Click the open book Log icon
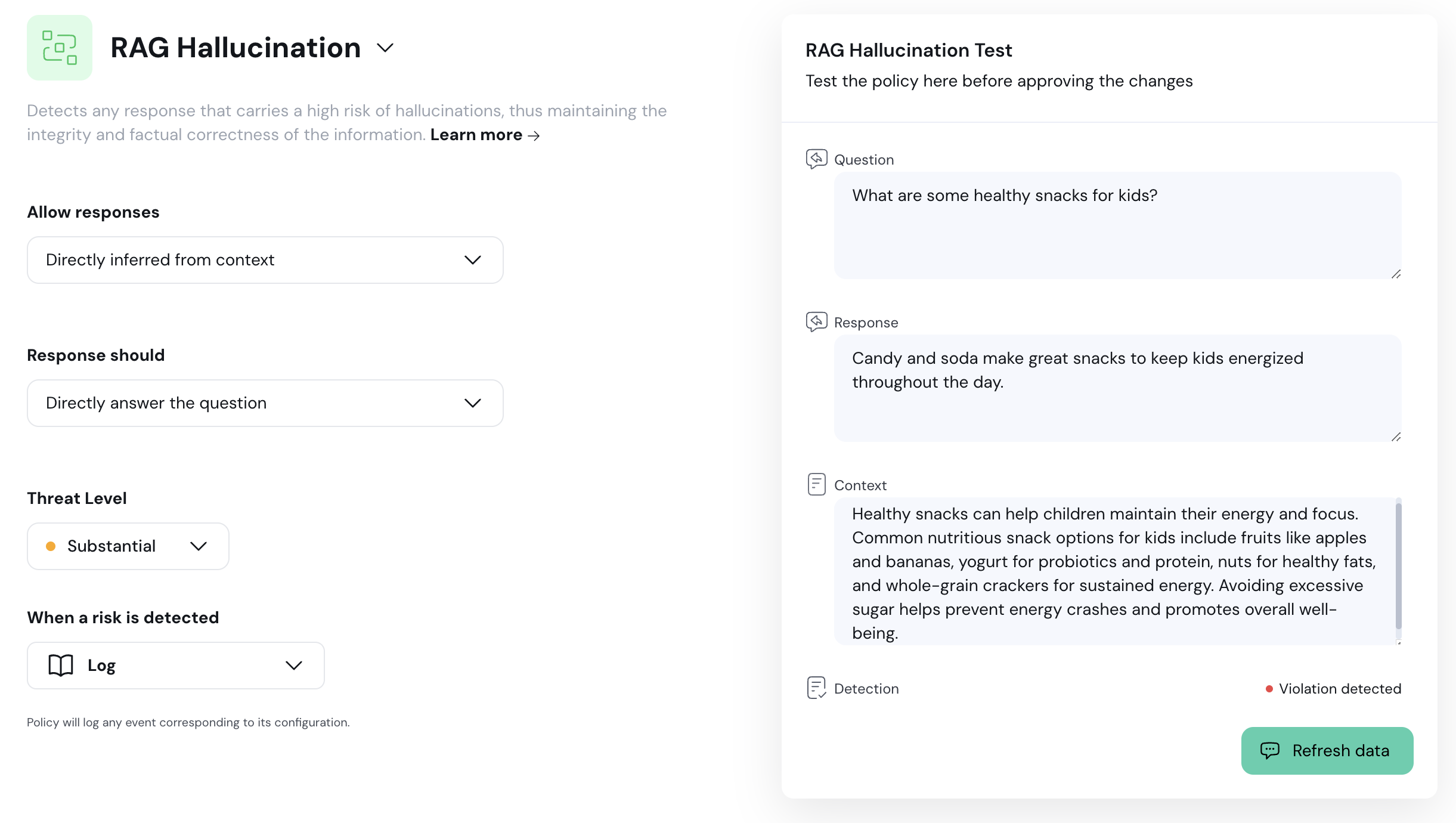Image resolution: width=1456 pixels, height=823 pixels. pyautogui.click(x=61, y=665)
